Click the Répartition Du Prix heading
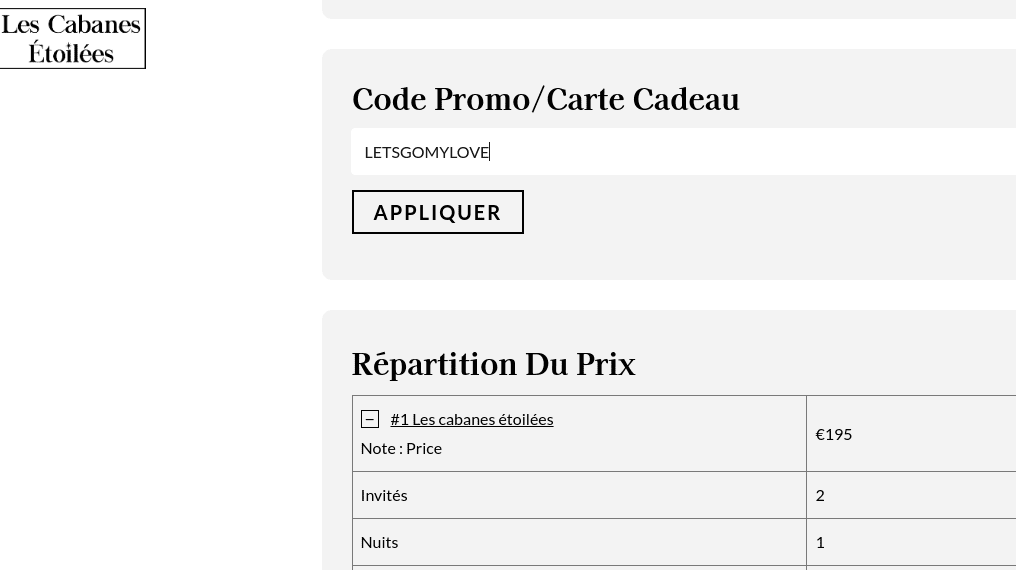 point(493,364)
